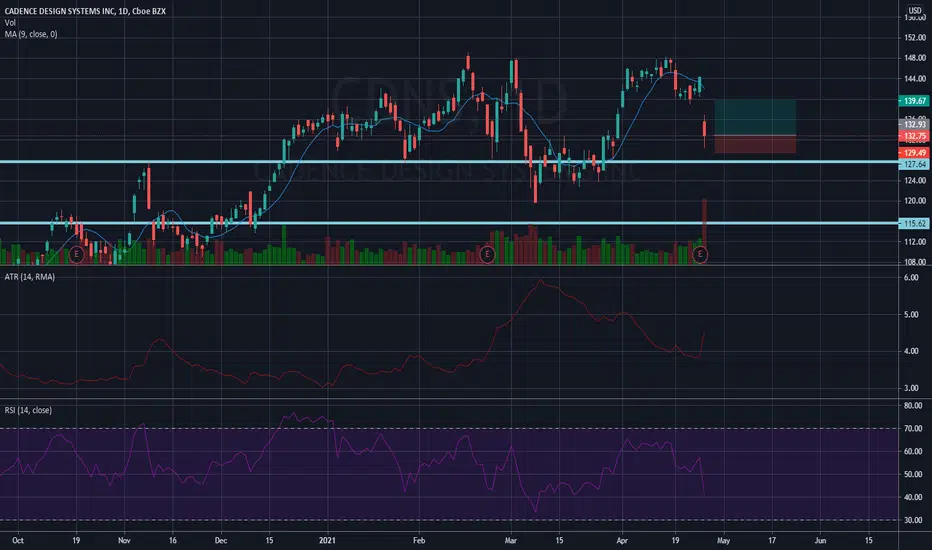The image size is (932, 550).
Task: Click the 139.67 green target price label
Action: point(914,101)
